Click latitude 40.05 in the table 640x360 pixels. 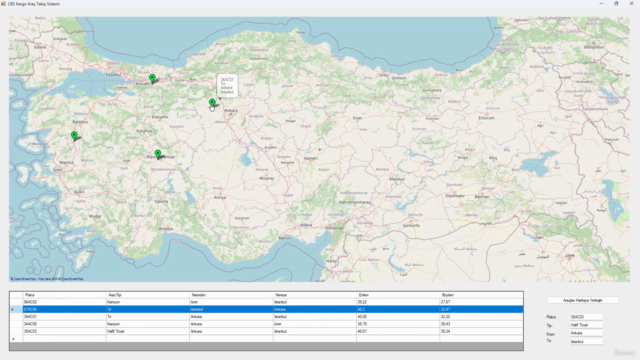[398, 317]
